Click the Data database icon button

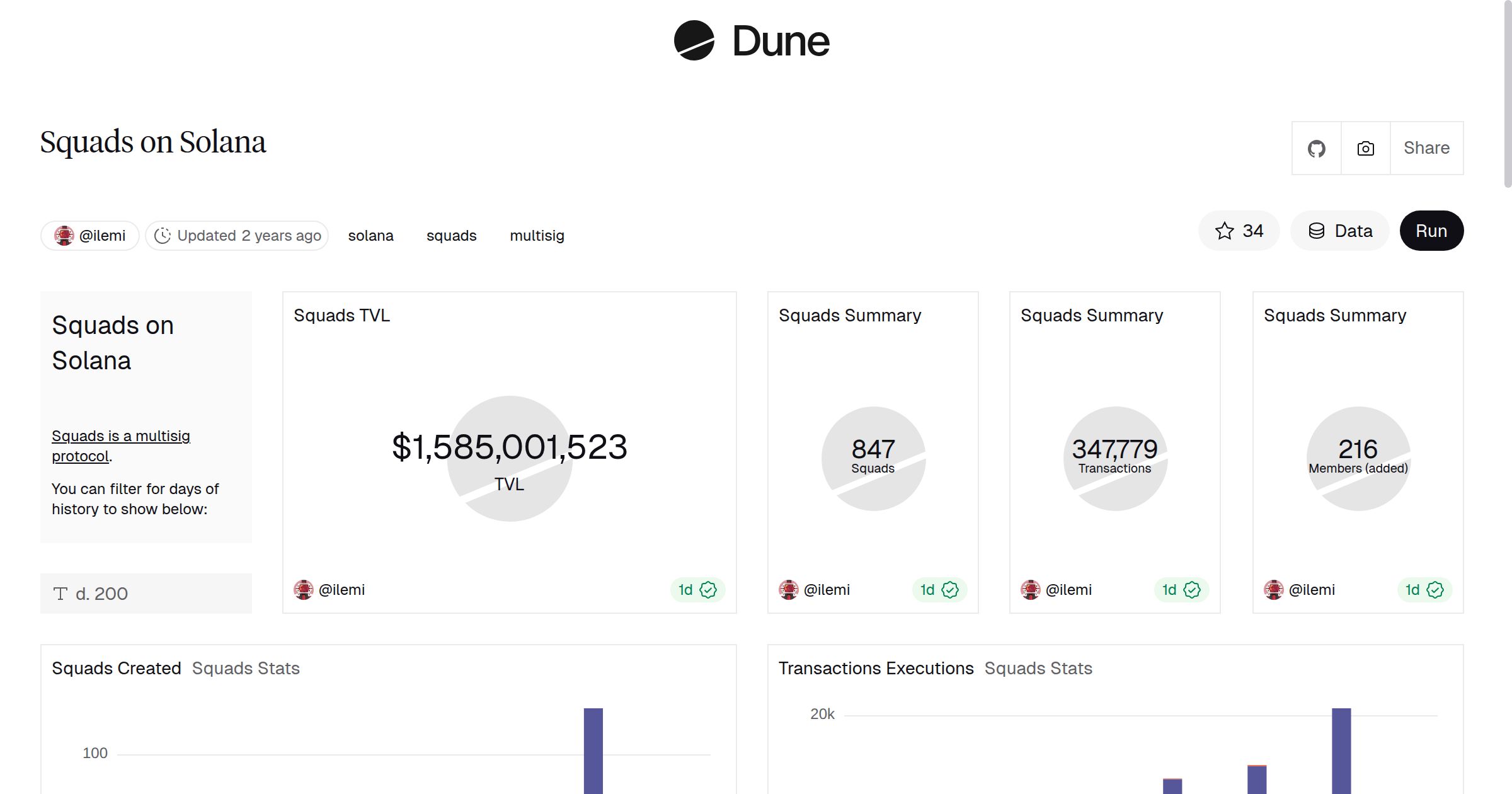tap(1339, 231)
